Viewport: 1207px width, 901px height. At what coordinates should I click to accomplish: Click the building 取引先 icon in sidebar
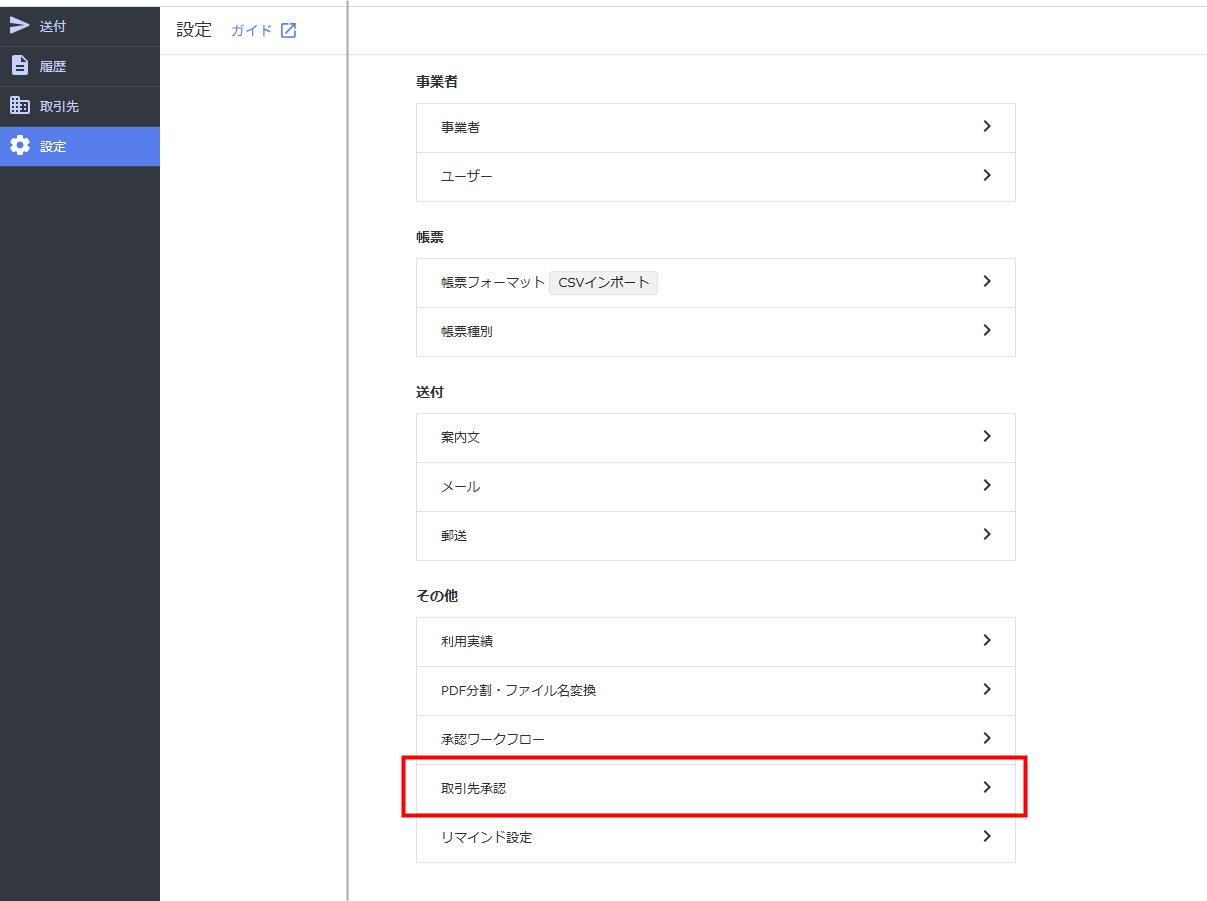(20, 106)
